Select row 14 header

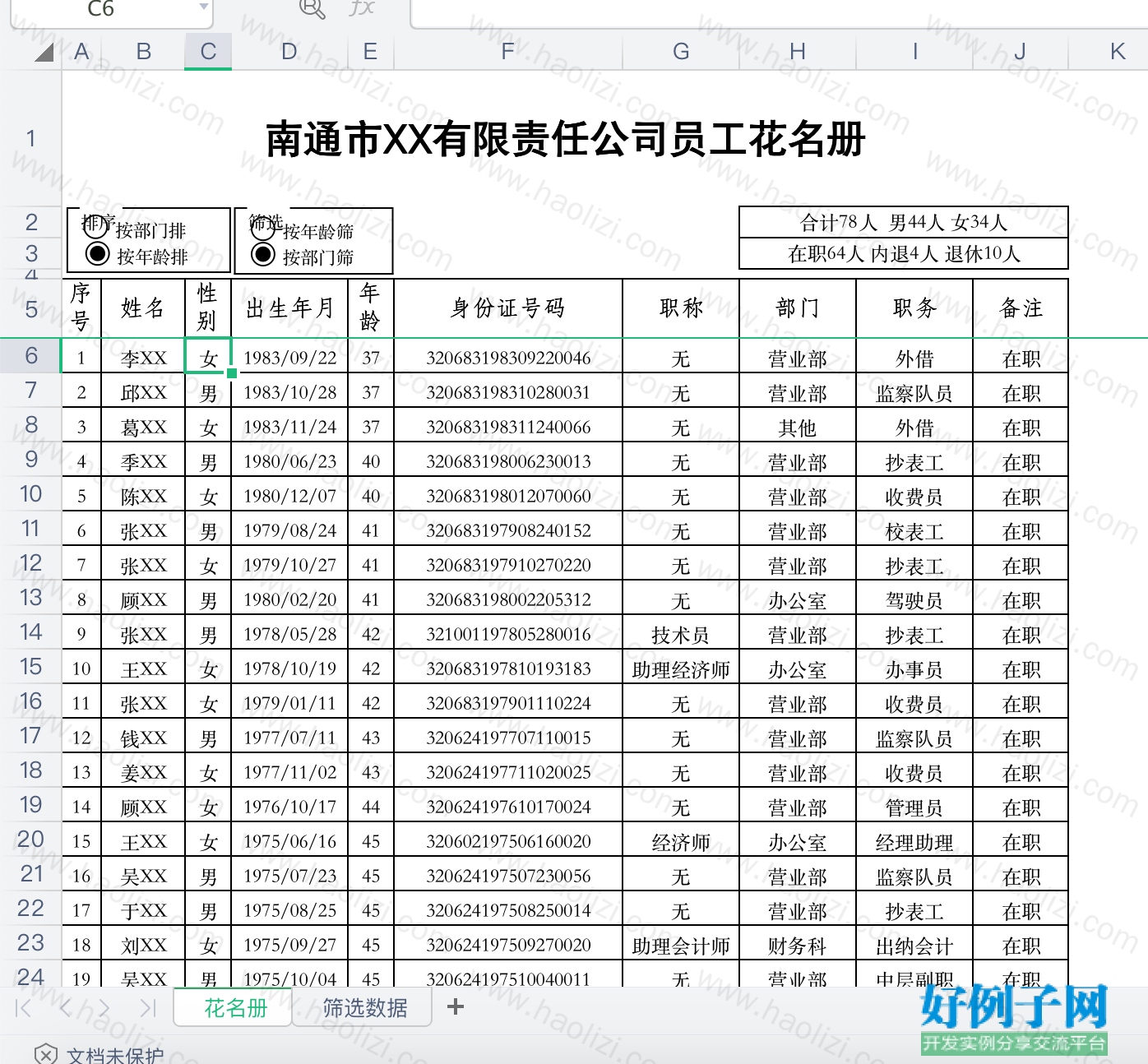point(30,631)
